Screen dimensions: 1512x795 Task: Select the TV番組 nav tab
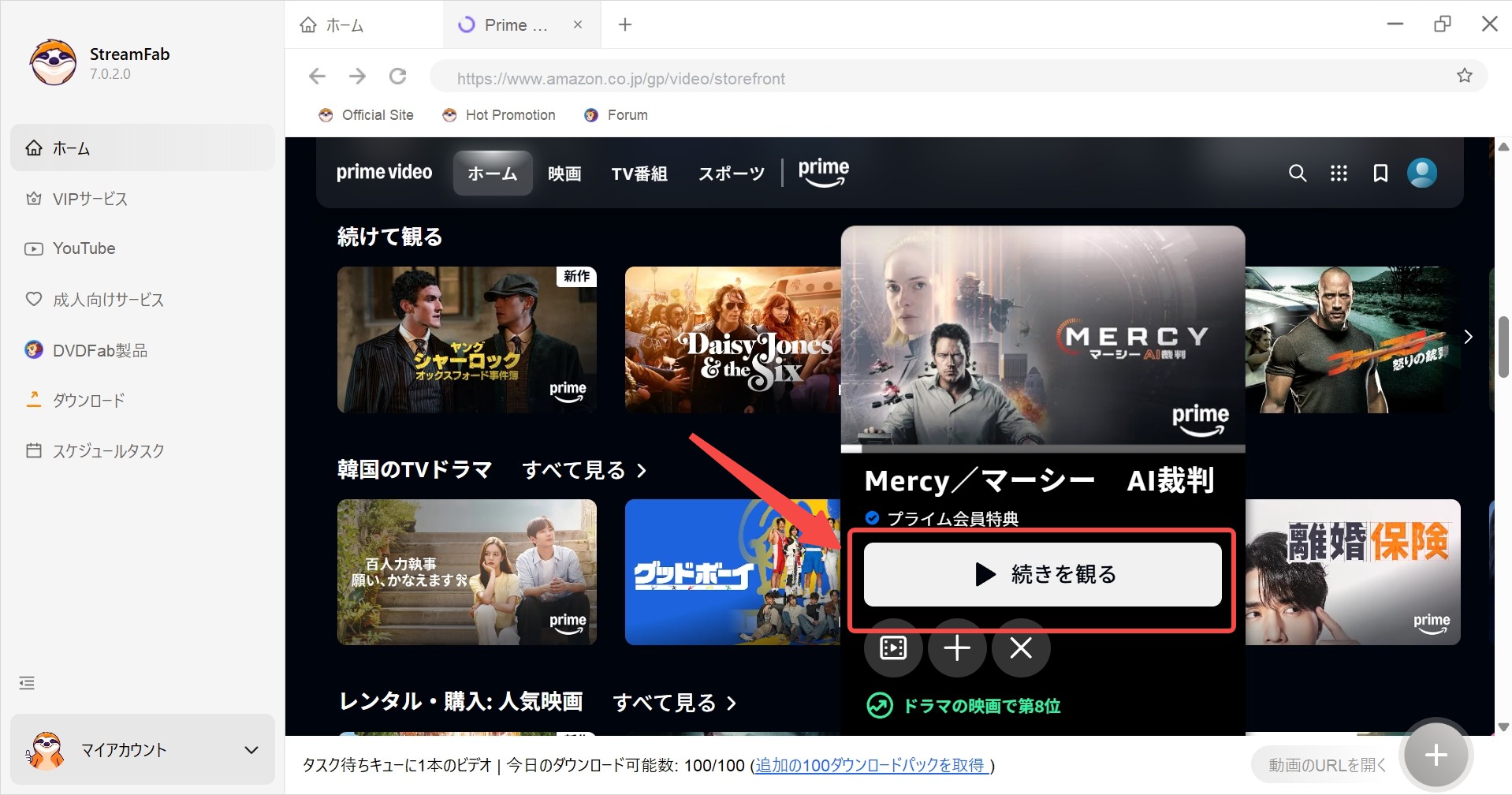tap(639, 173)
